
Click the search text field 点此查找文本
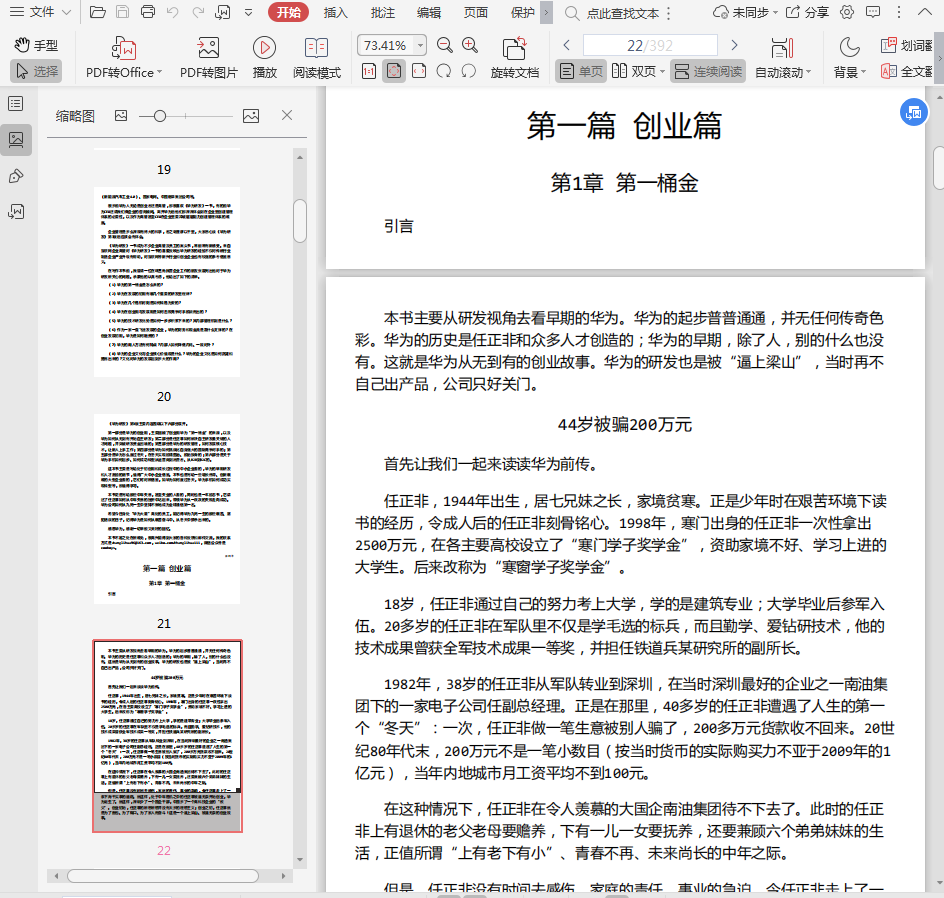[x=623, y=13]
